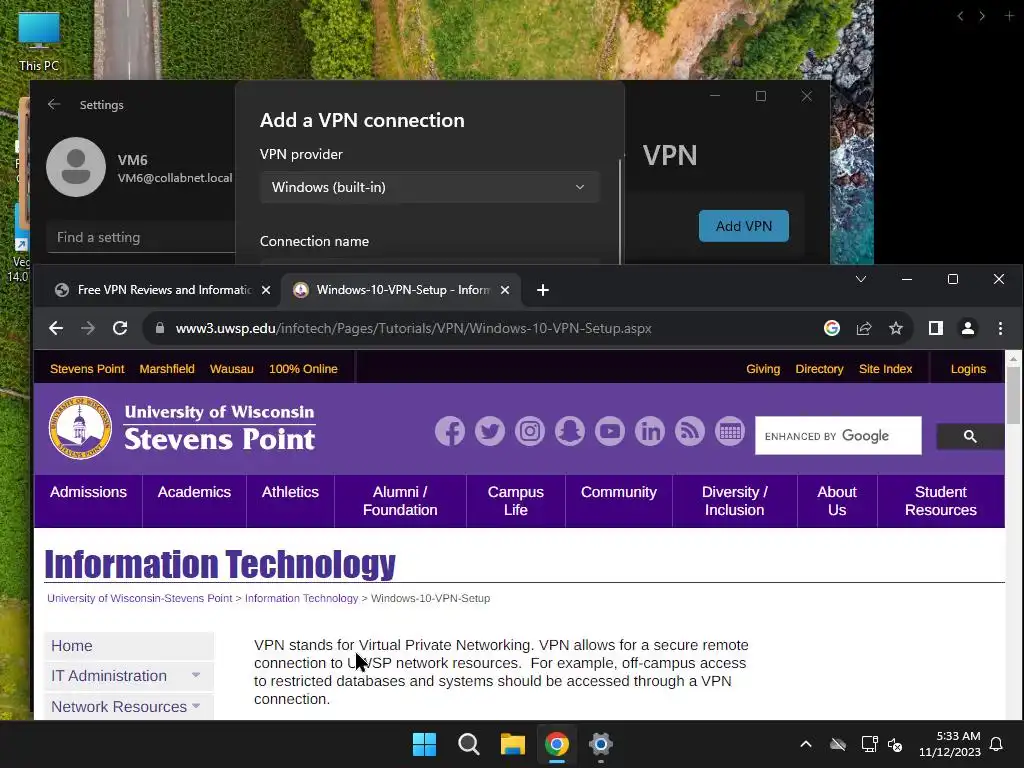
Task: Open Chrome tab search chevron
Action: pyautogui.click(x=861, y=279)
